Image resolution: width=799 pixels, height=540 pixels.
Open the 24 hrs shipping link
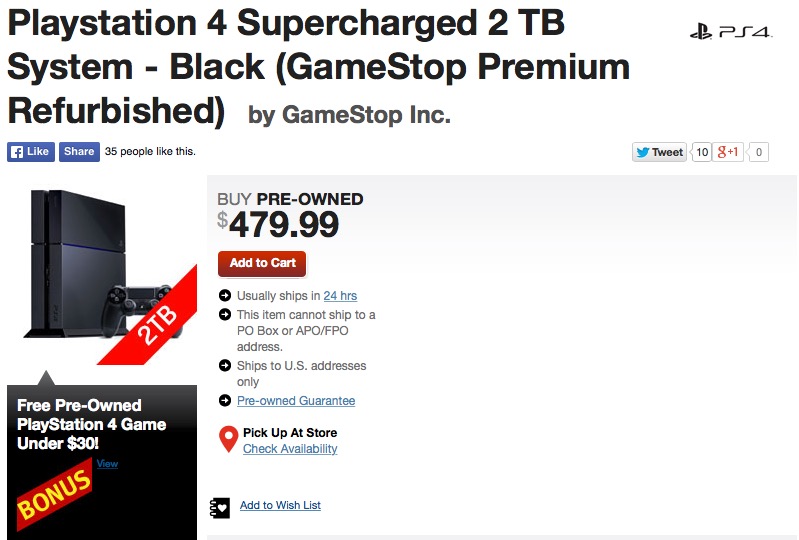[340, 296]
